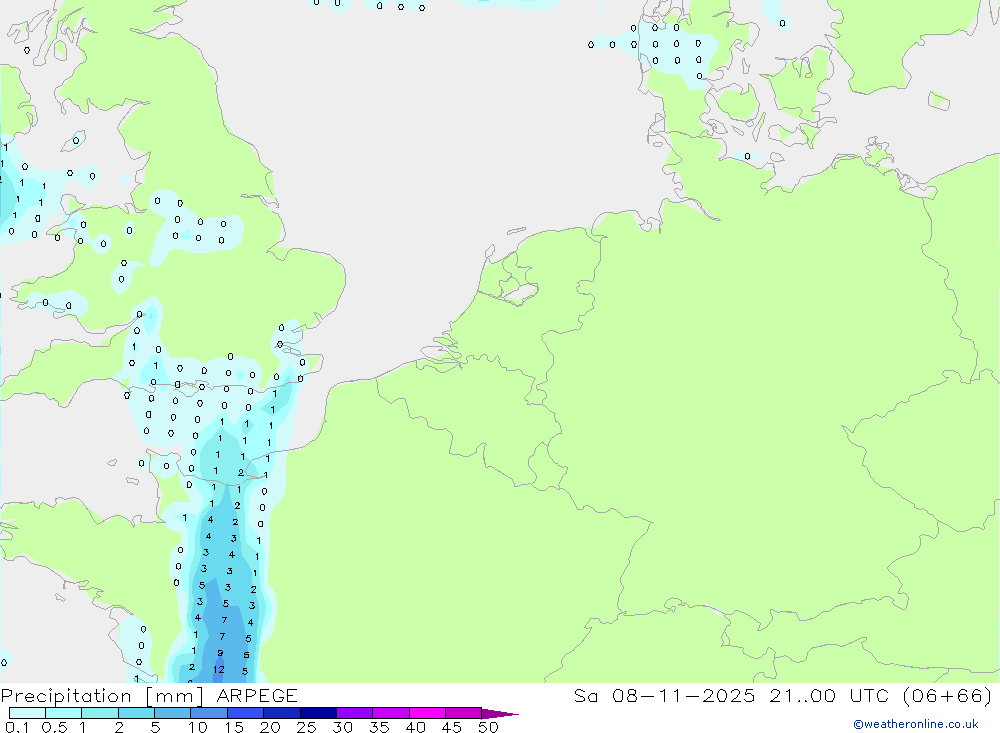The image size is (1000, 733).
Task: Click the '0.5' legend scale label
Action: [54, 727]
